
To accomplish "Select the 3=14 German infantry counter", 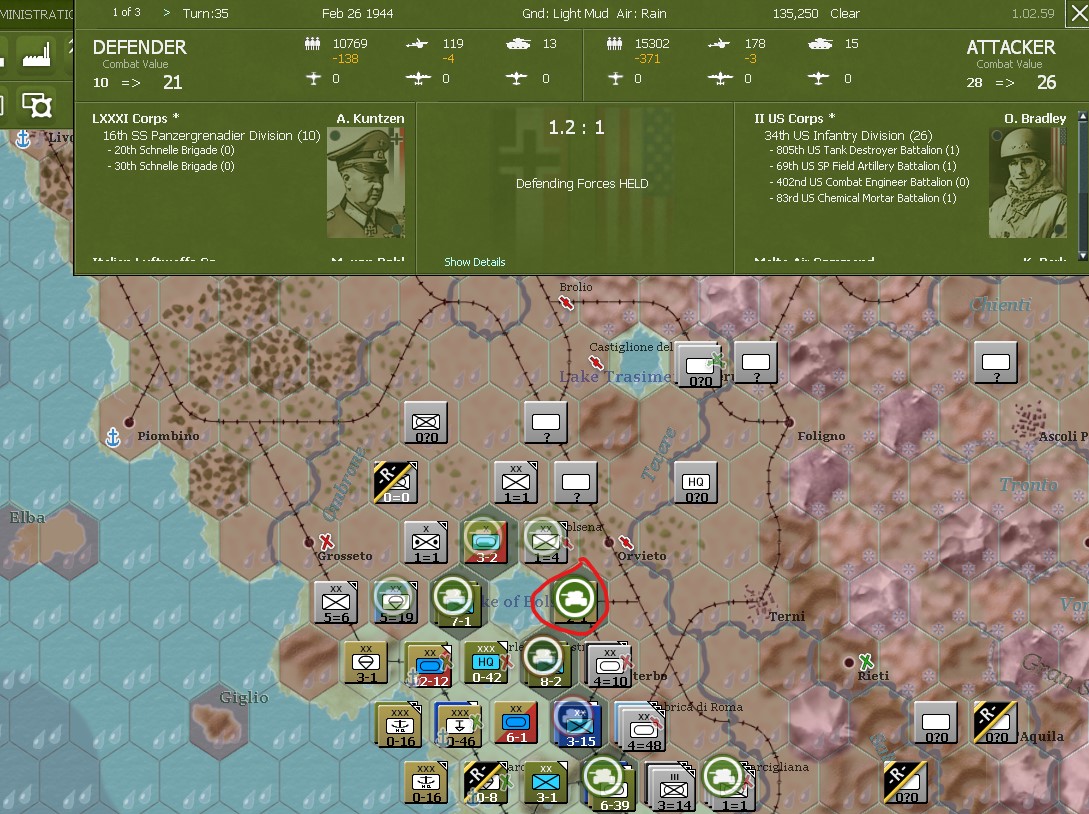I will coord(672,787).
